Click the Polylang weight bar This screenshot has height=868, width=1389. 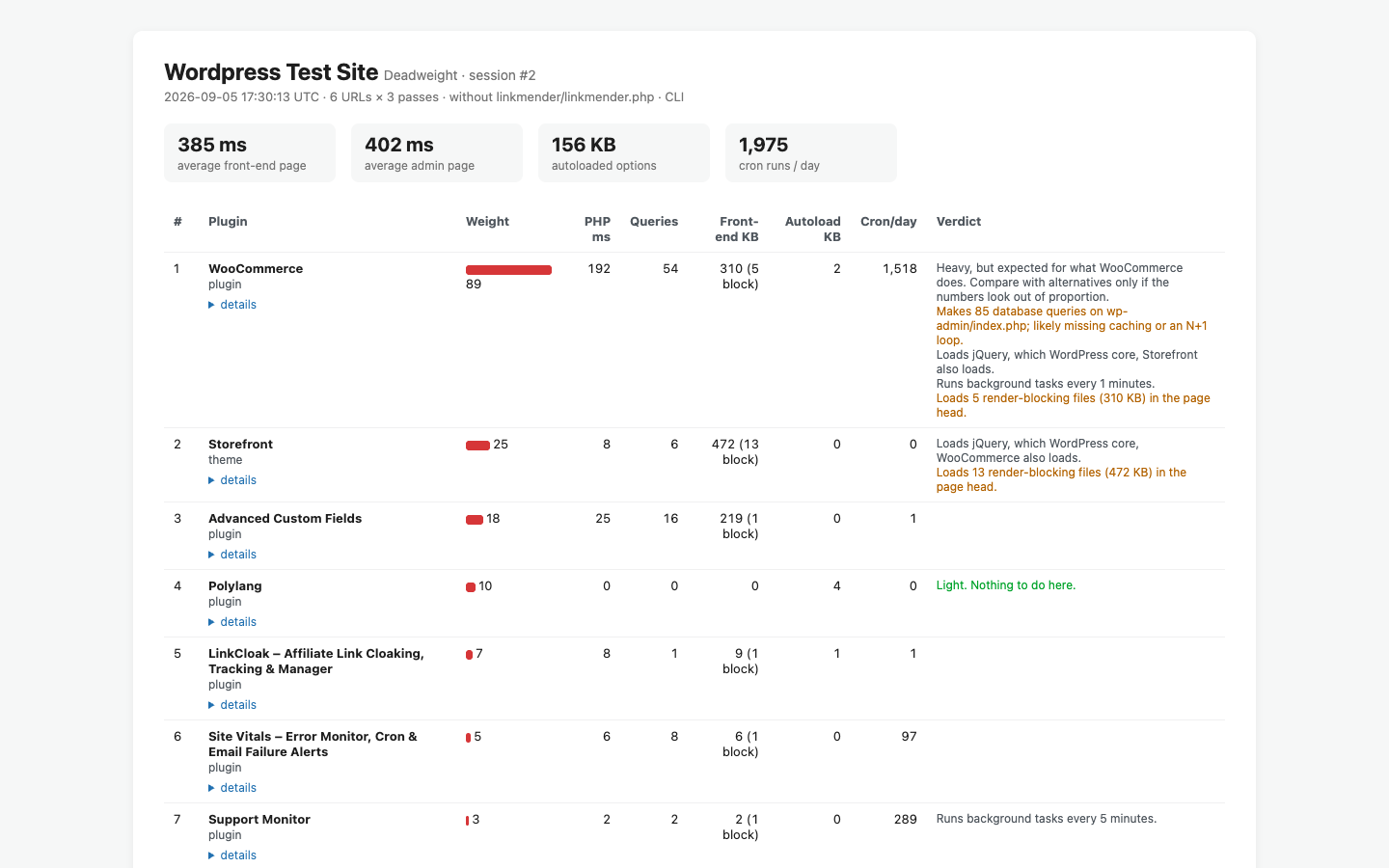click(471, 587)
